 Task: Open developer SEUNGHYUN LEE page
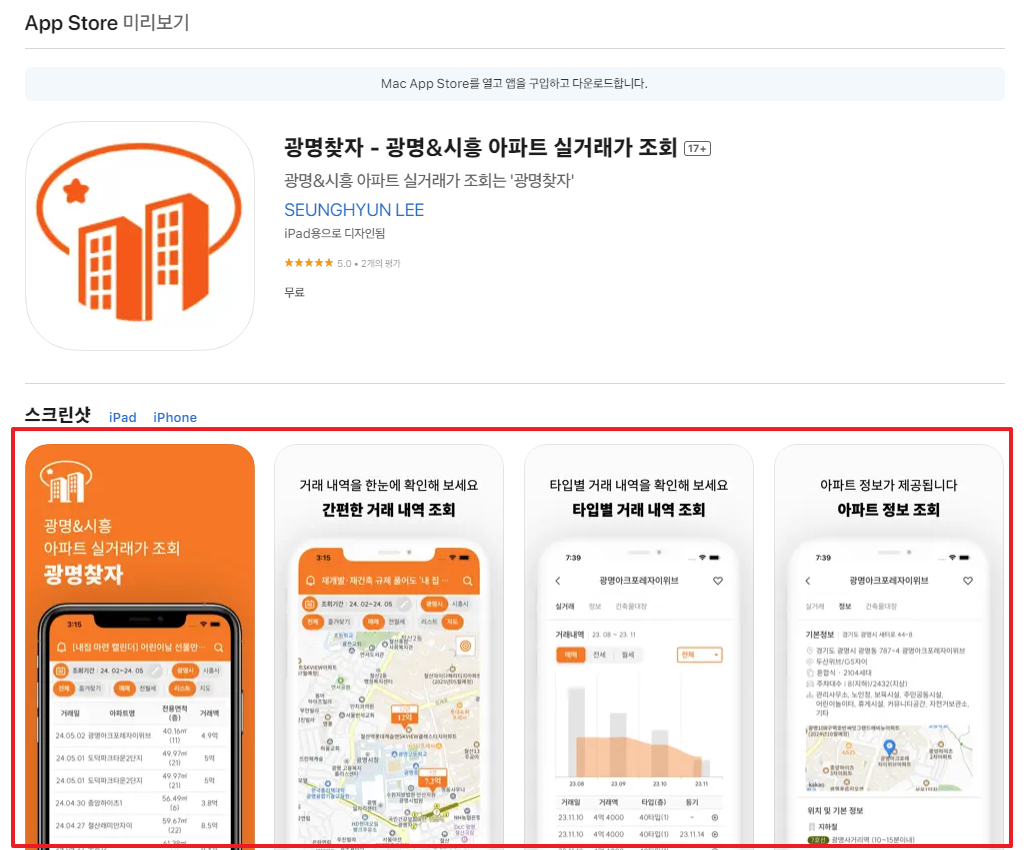coord(354,210)
